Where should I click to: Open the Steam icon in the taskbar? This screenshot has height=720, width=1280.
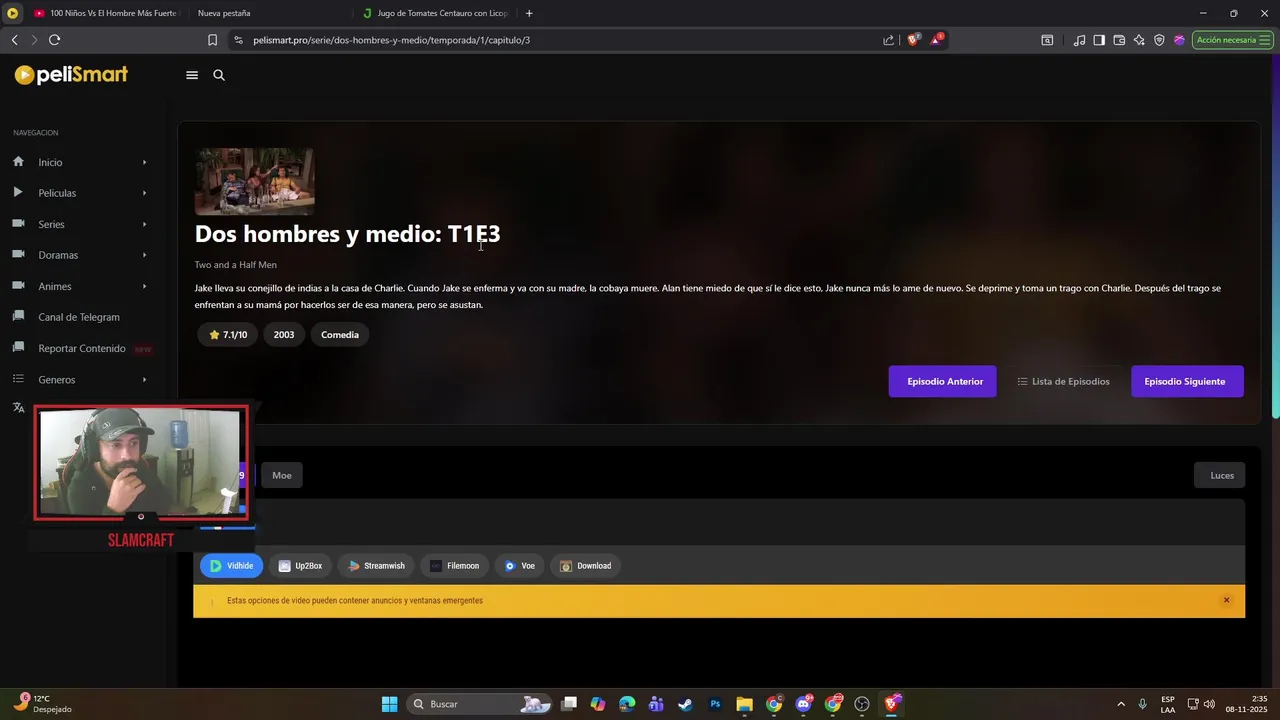point(685,704)
